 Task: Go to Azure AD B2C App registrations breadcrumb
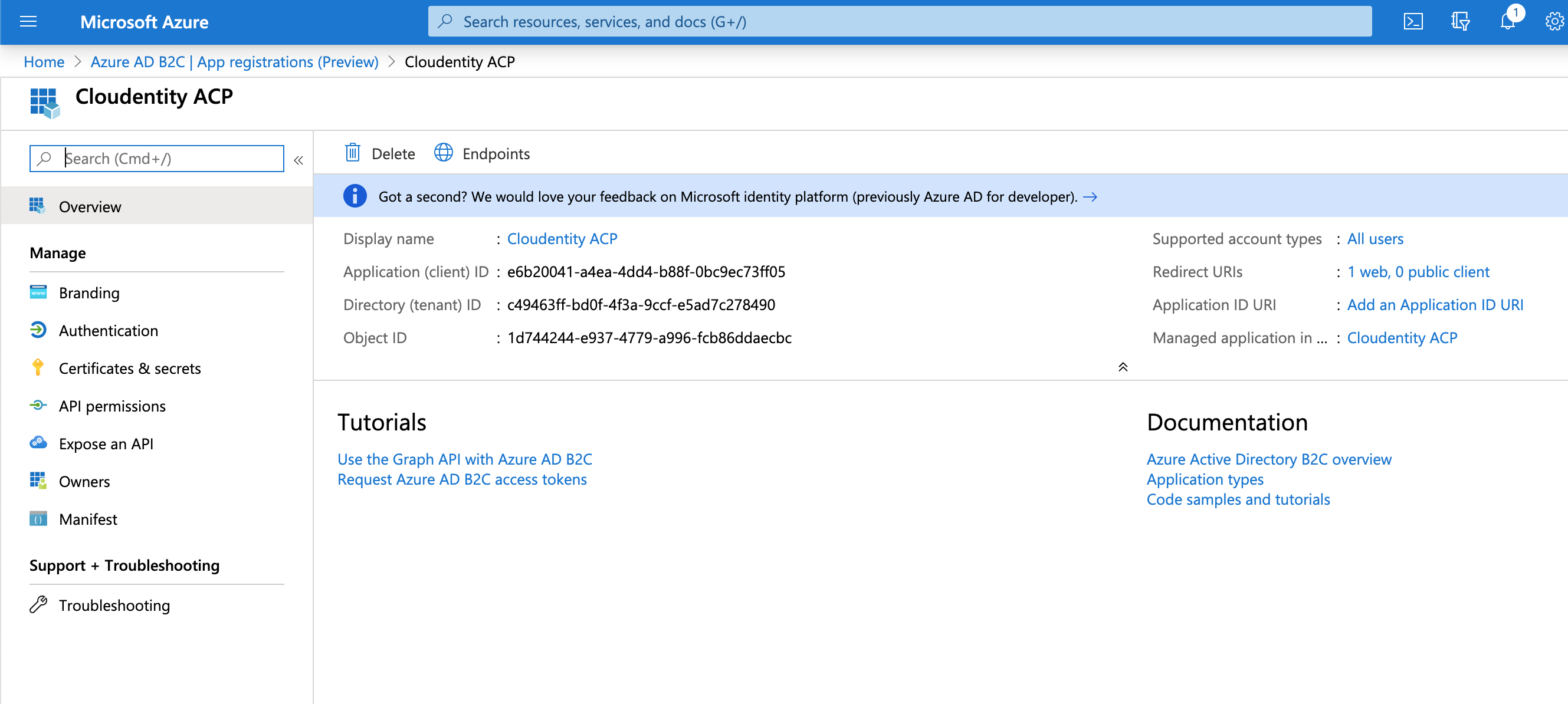point(234,61)
